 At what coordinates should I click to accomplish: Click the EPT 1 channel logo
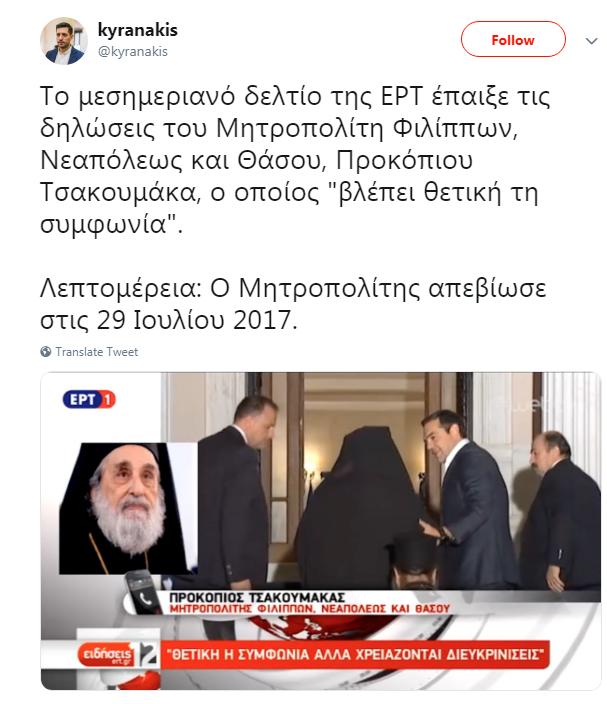89,400
